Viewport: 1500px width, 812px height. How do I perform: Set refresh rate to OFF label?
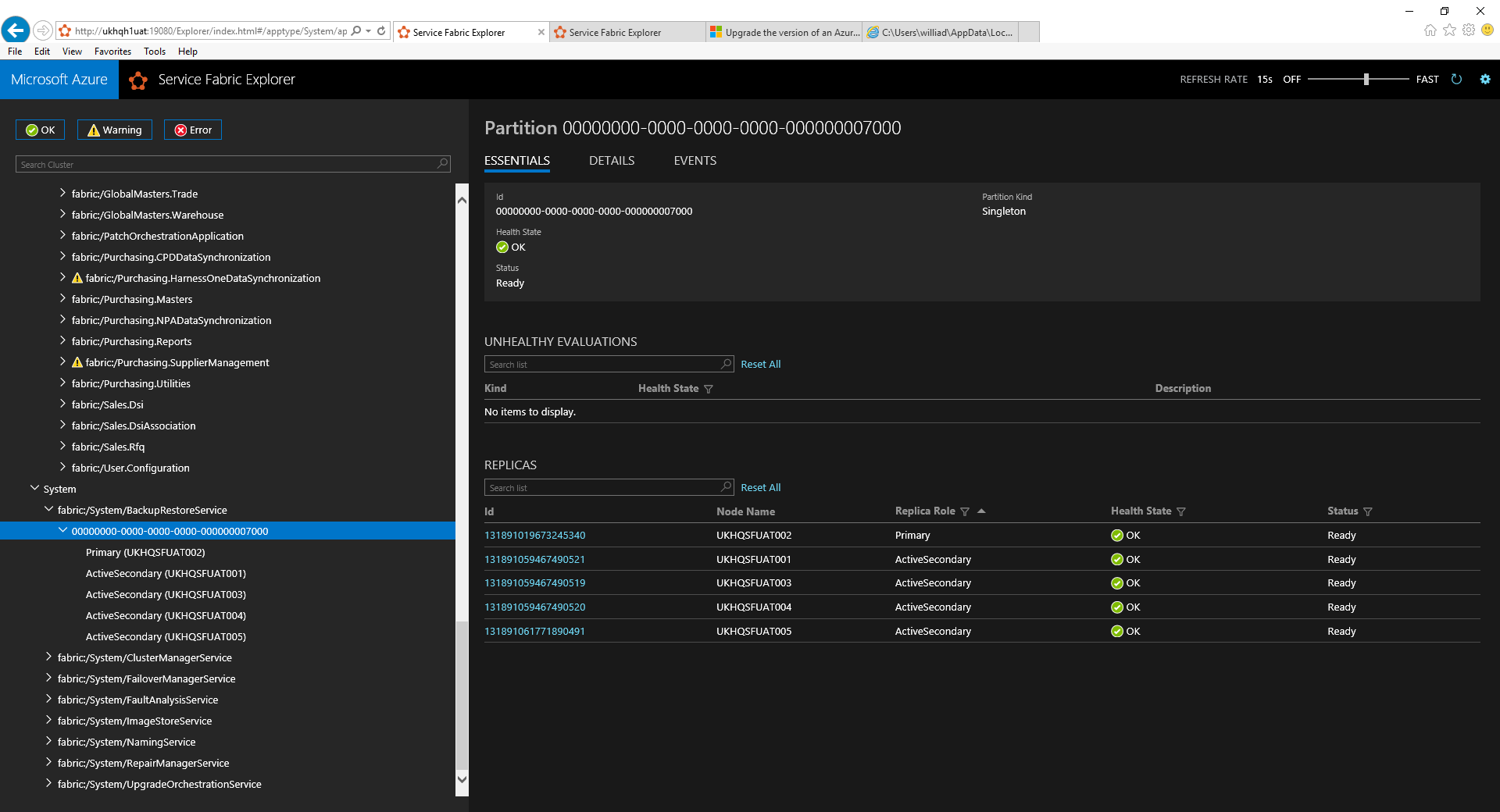(x=1292, y=80)
